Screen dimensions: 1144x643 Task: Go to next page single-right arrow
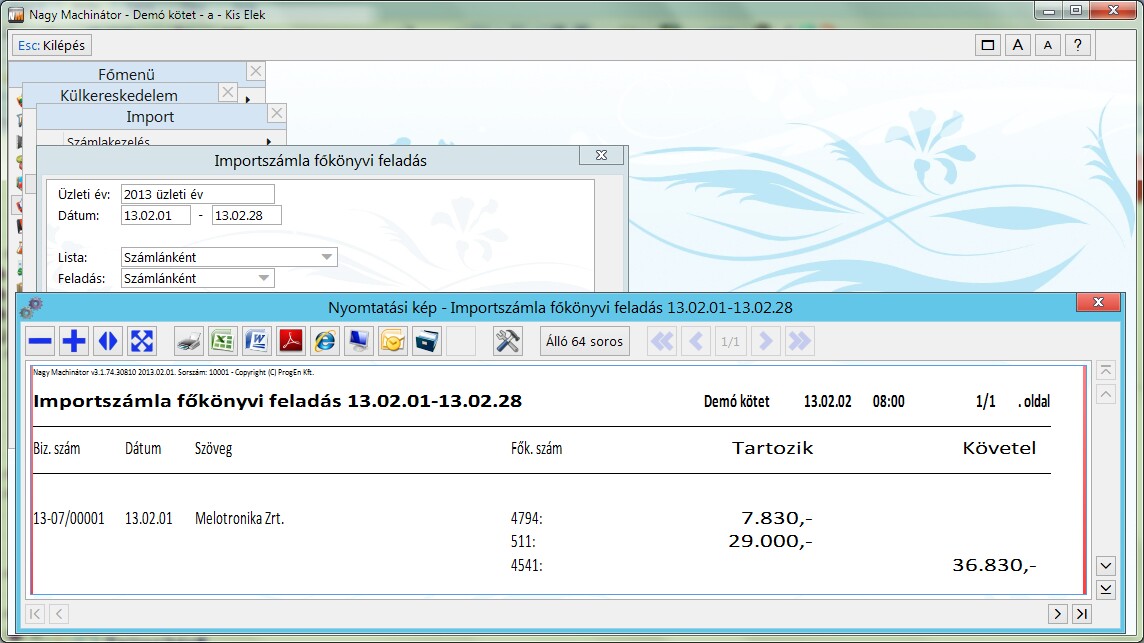coord(765,341)
